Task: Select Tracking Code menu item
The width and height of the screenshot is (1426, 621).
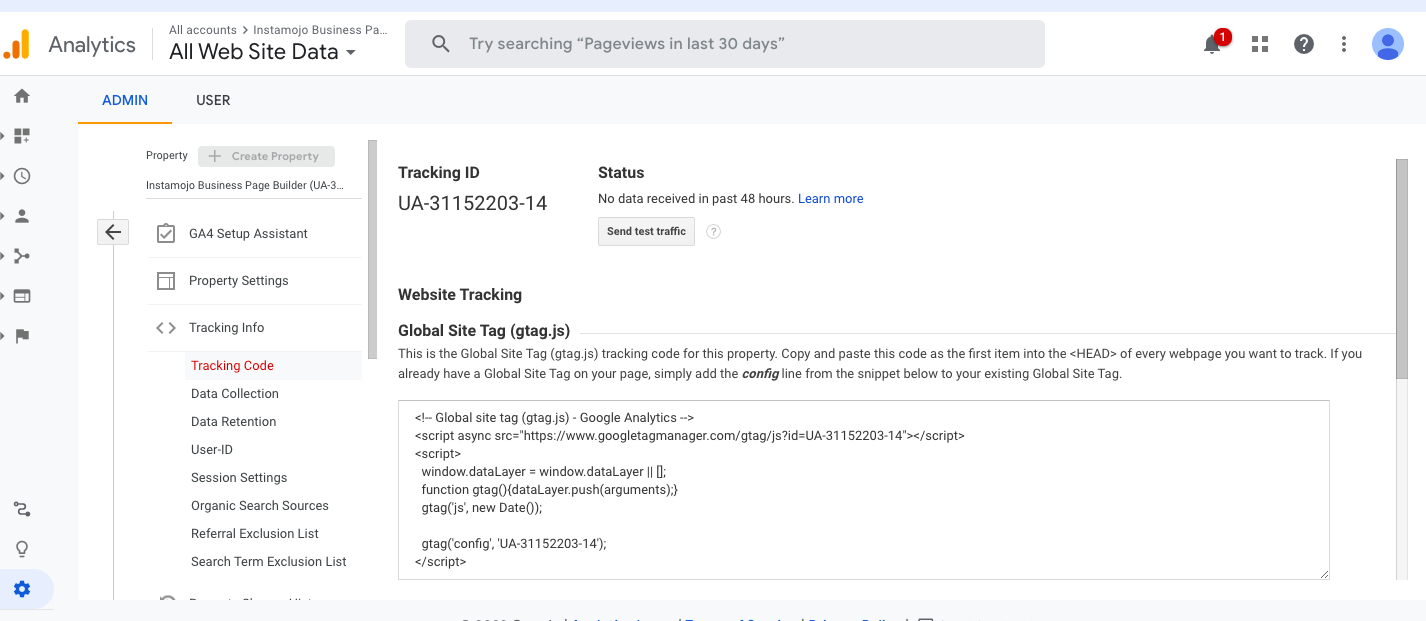Action: 232,366
